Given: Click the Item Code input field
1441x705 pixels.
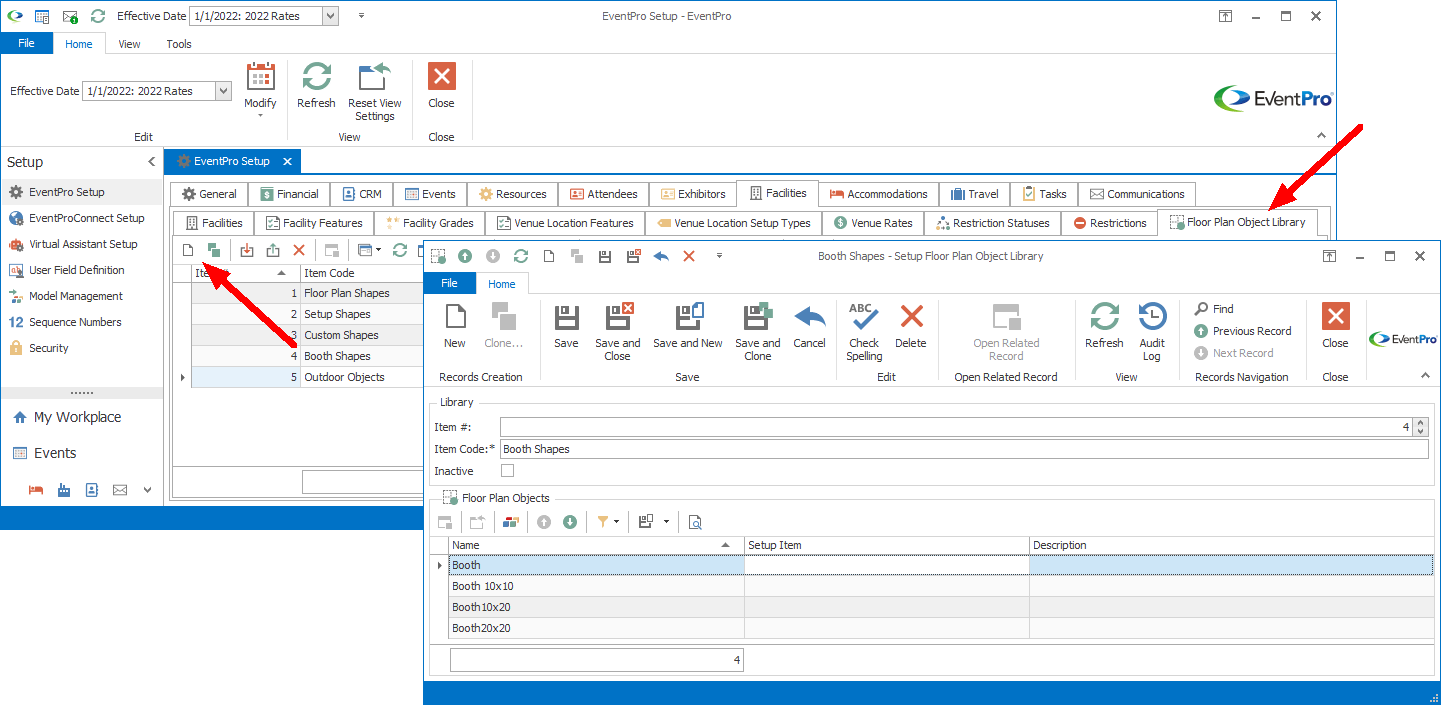Looking at the screenshot, I should (964, 449).
